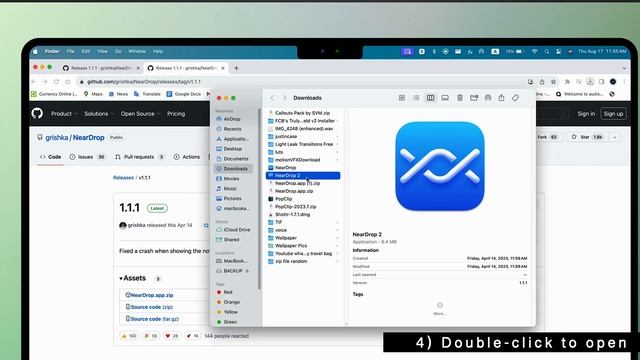Open Control Center in menu bar
Image resolution: width=640 pixels, height=360 pixels.
(558, 51)
